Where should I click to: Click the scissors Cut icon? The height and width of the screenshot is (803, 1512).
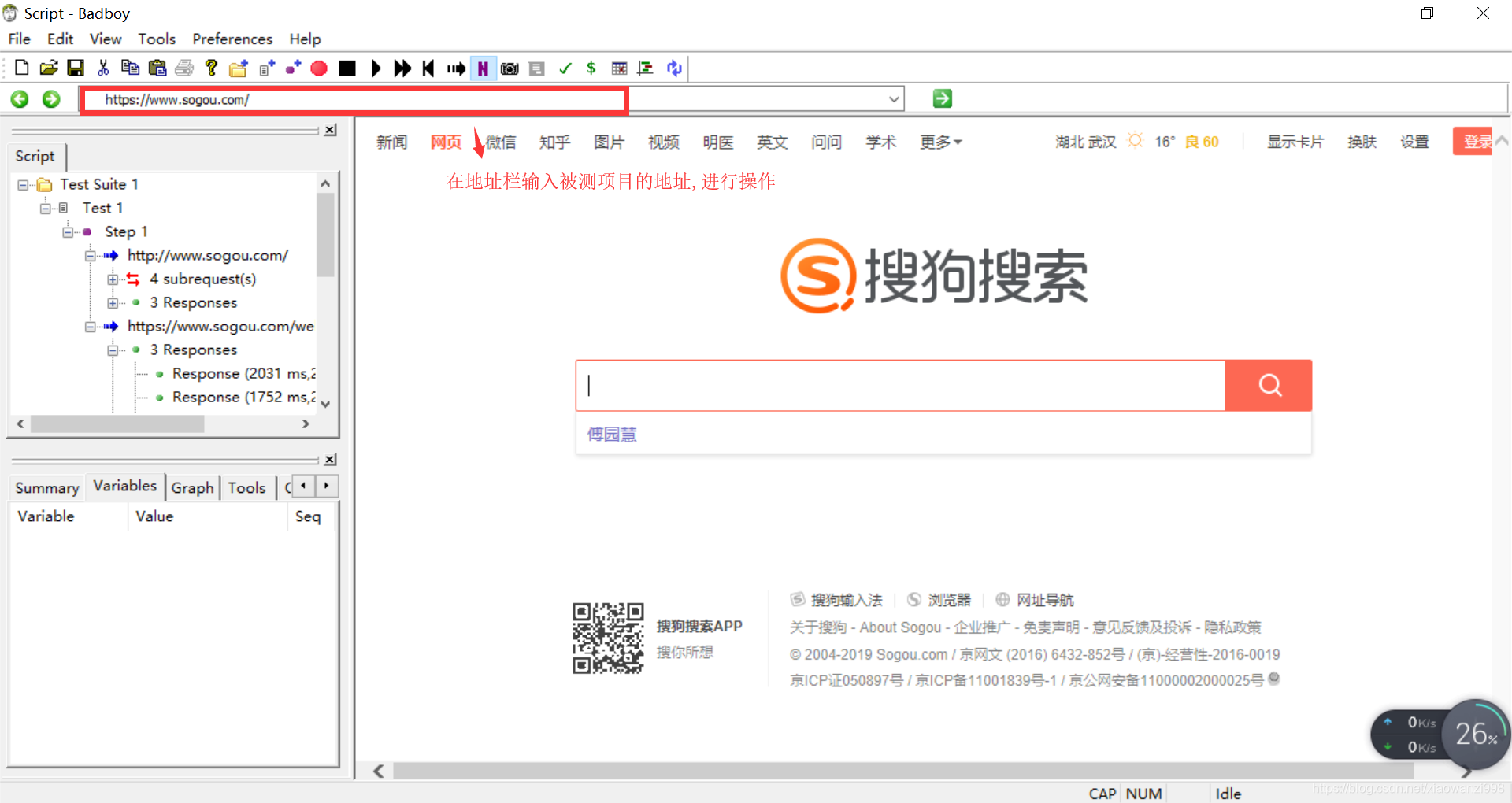[x=103, y=68]
